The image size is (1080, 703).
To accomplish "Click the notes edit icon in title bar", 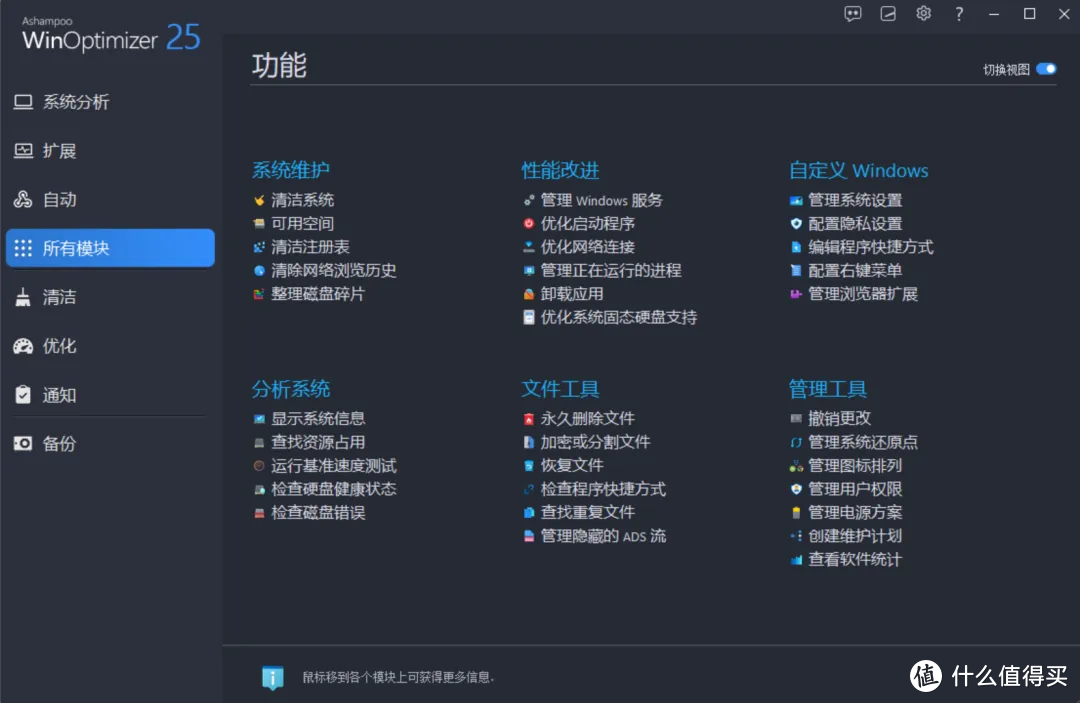I will [888, 14].
